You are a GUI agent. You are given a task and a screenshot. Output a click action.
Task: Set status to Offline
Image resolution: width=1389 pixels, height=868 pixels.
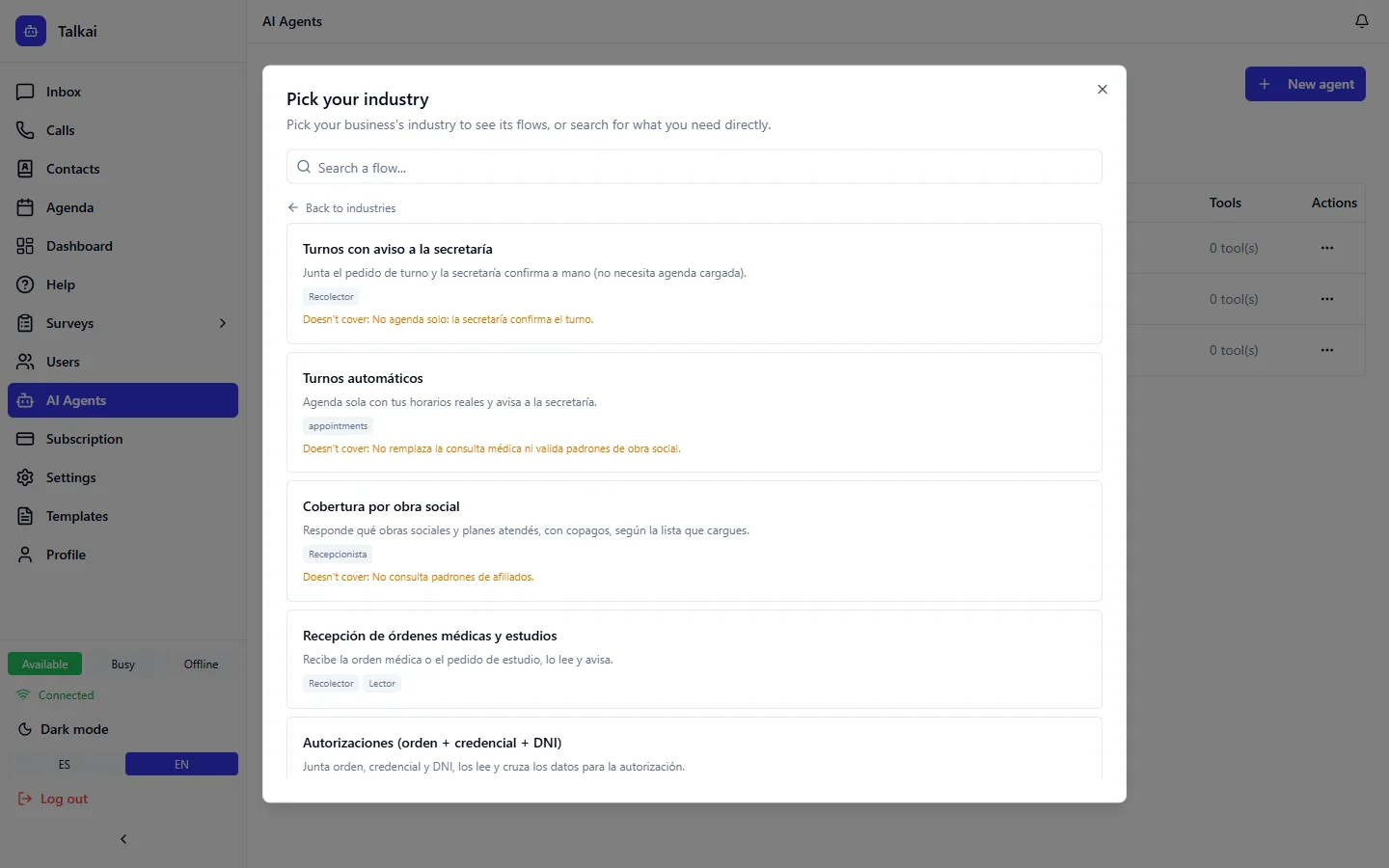pos(201,664)
